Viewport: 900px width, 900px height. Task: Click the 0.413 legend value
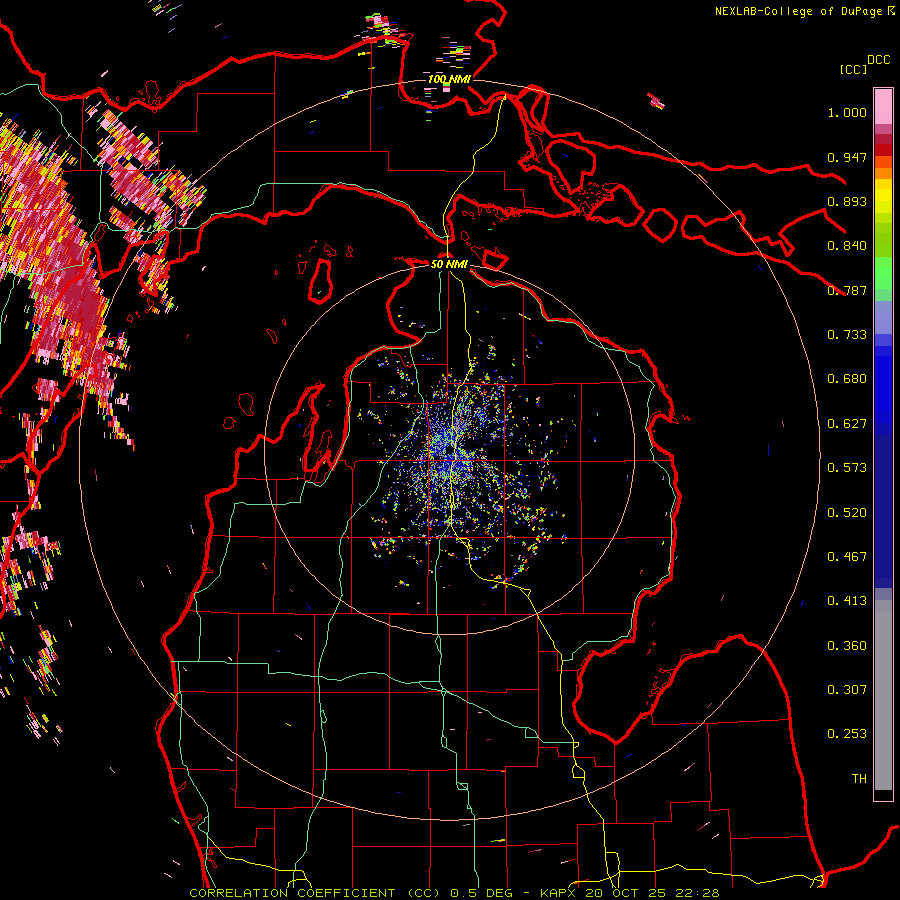tap(847, 601)
